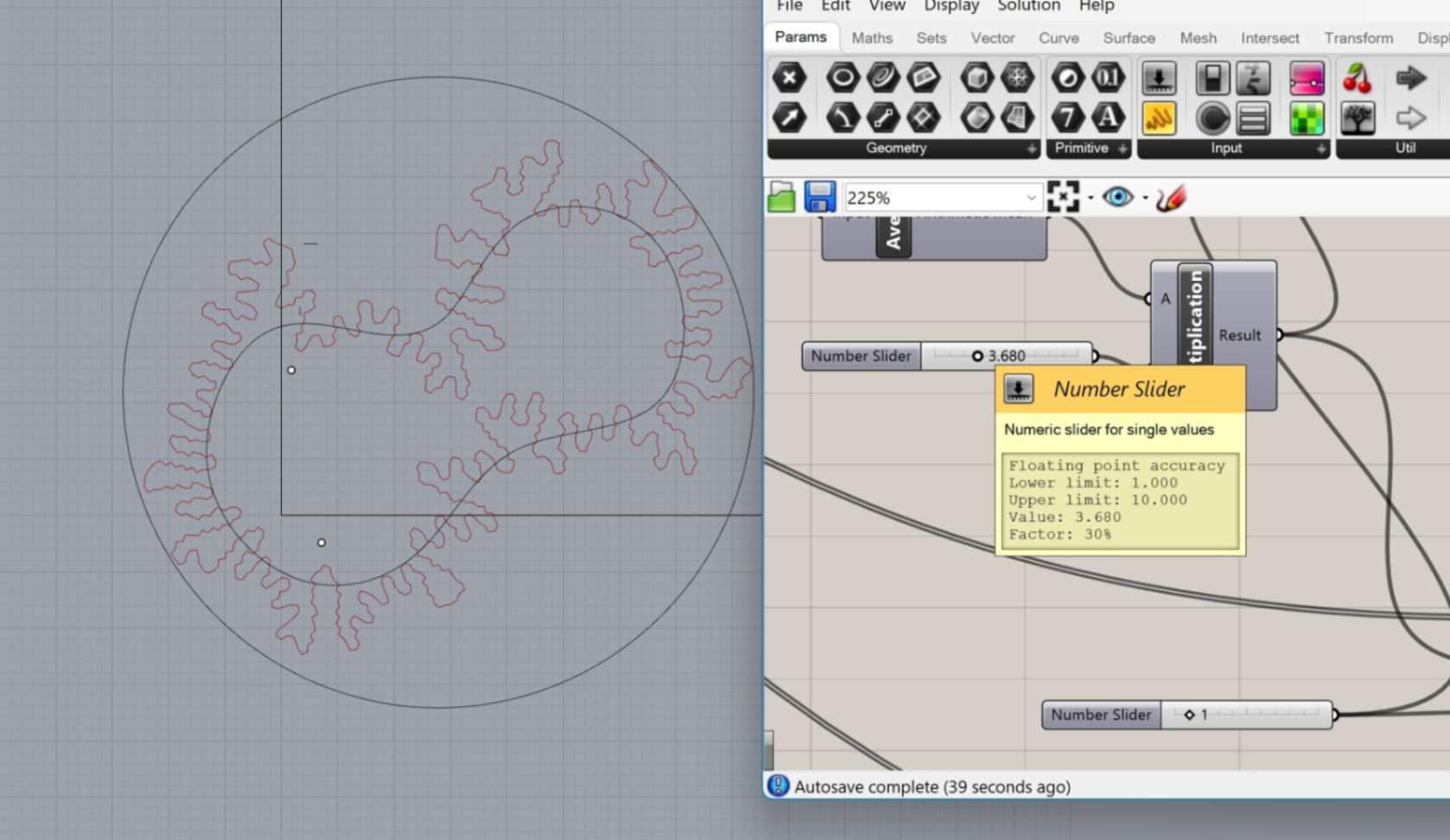Switch to the Sets tab
1450x840 pixels.
coord(932,38)
